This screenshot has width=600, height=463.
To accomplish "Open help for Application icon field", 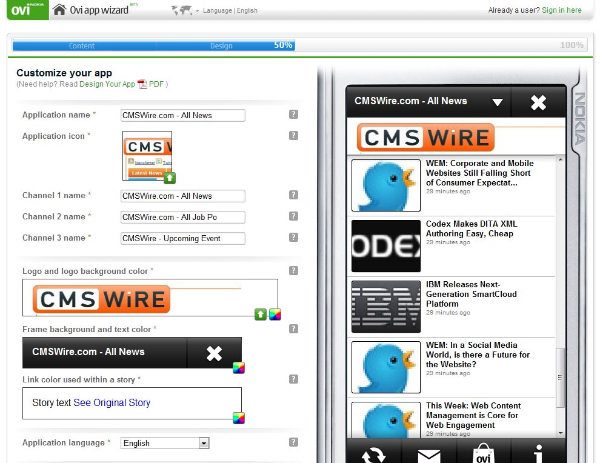I will [293, 135].
